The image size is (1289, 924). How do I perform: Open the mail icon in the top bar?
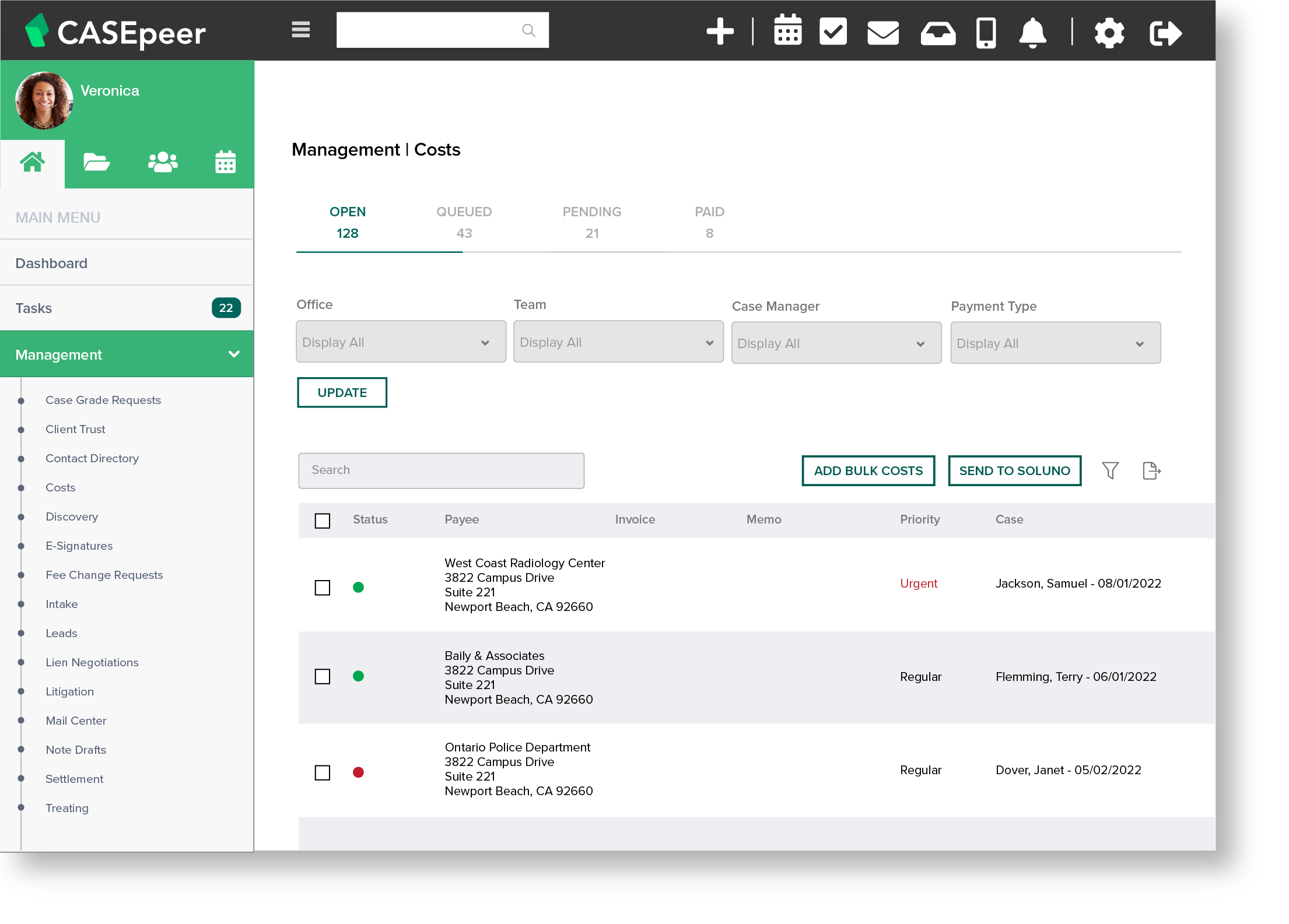(882, 32)
